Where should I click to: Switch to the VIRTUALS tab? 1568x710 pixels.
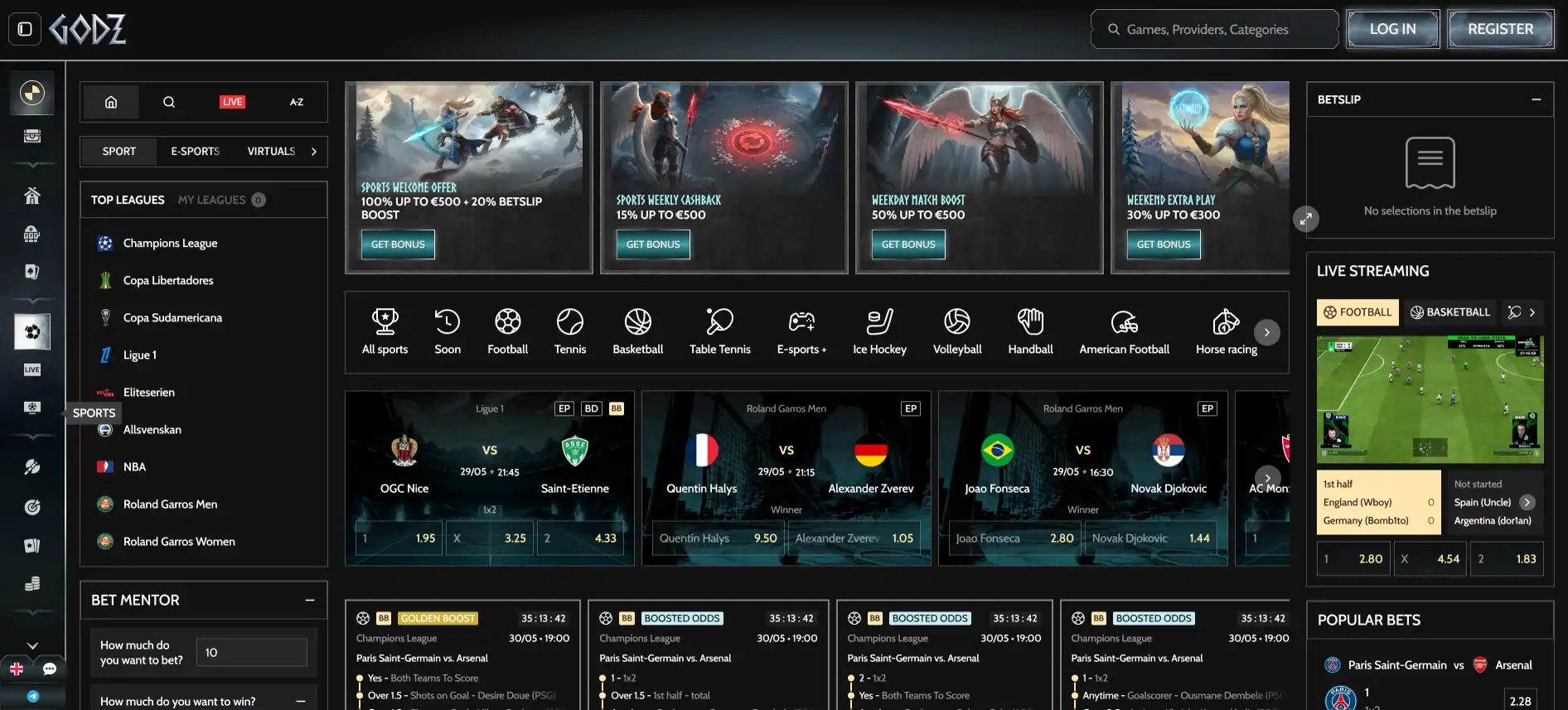(271, 152)
